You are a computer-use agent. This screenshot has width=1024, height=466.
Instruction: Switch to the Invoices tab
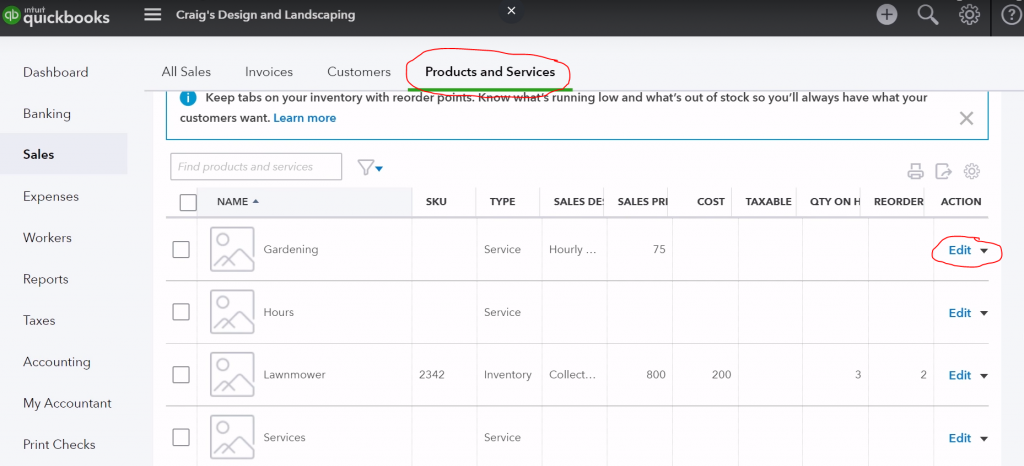point(269,72)
